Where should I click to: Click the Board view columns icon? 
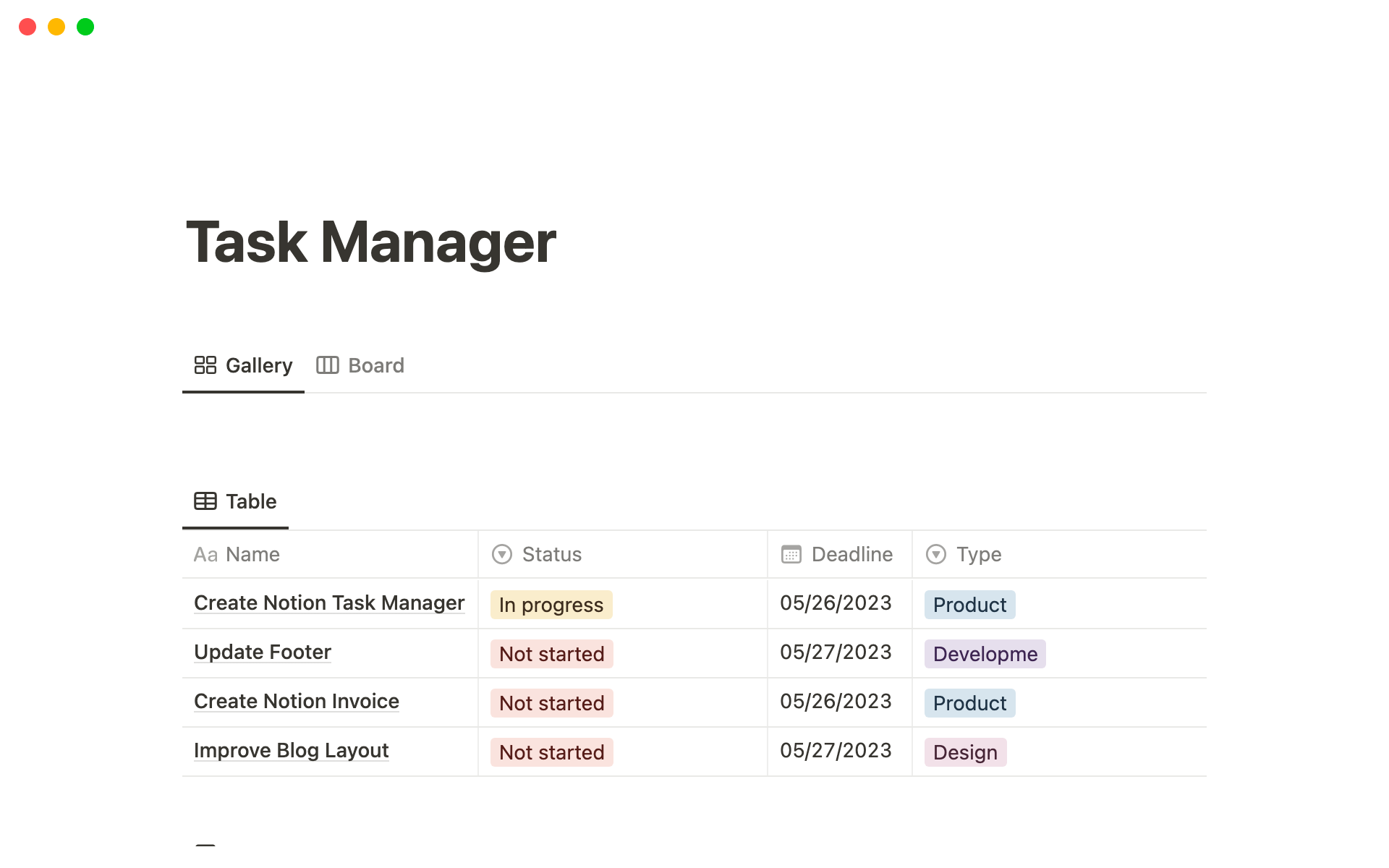coord(327,365)
